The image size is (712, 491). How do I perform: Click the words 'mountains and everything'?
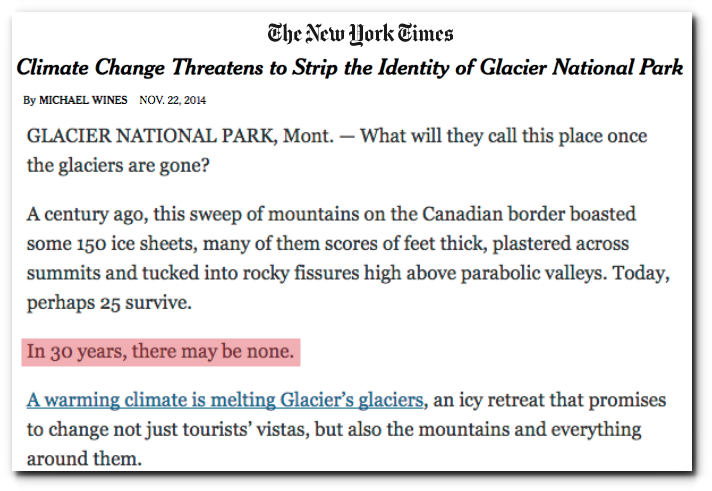click(529, 429)
